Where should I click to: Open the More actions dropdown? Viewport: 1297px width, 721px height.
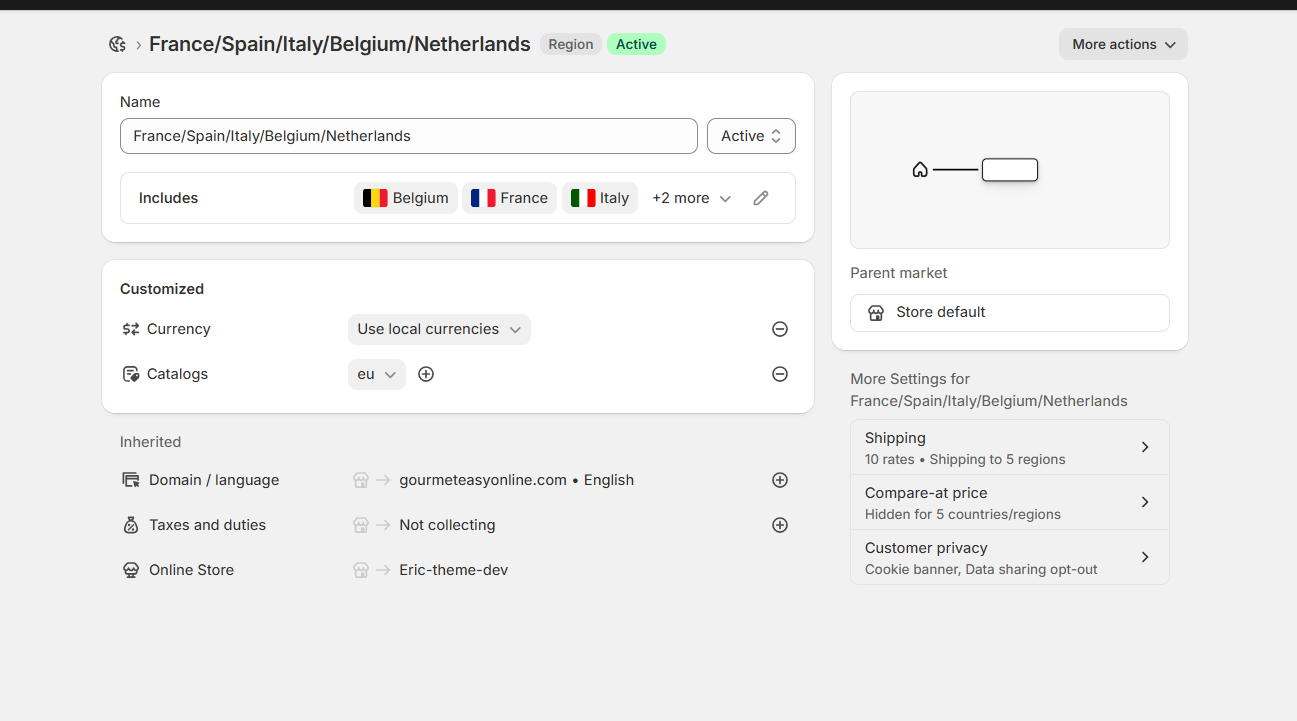click(x=1123, y=44)
